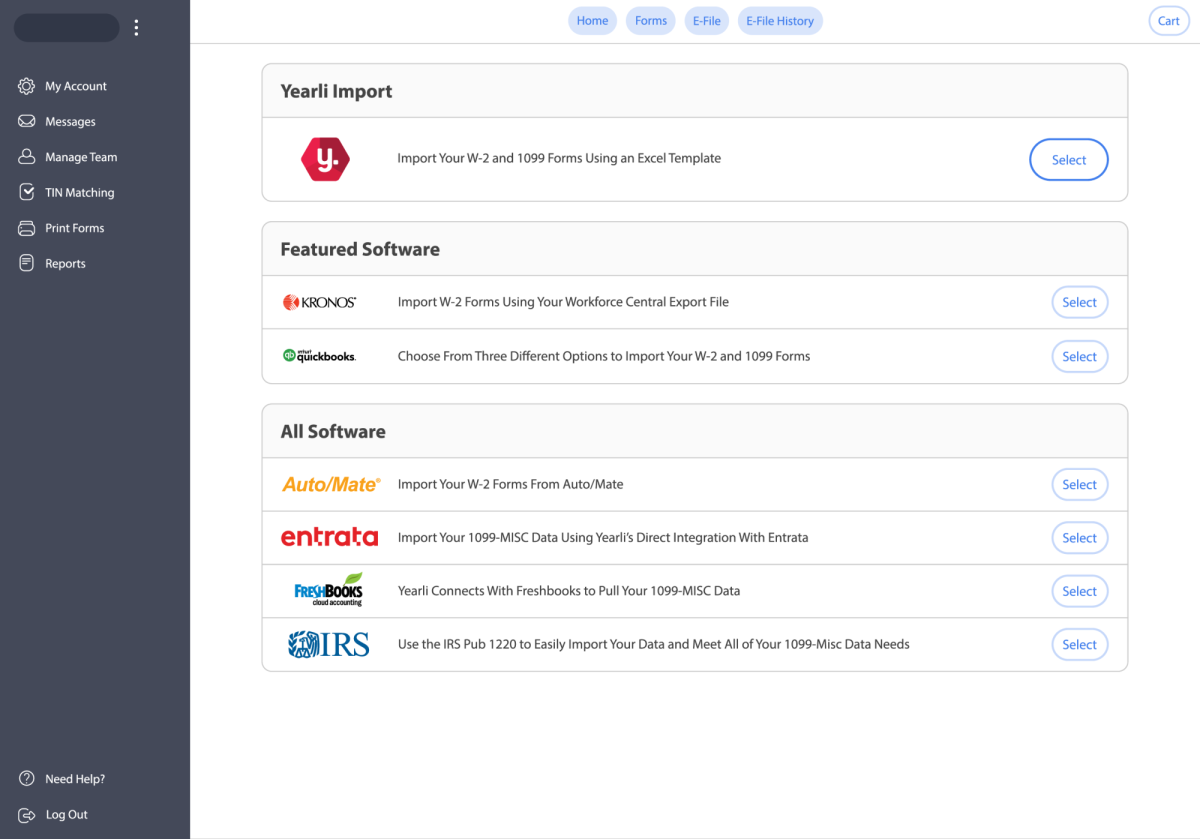This screenshot has height=839, width=1200.
Task: Click the Yearli hexagon logo
Action: coord(325,159)
